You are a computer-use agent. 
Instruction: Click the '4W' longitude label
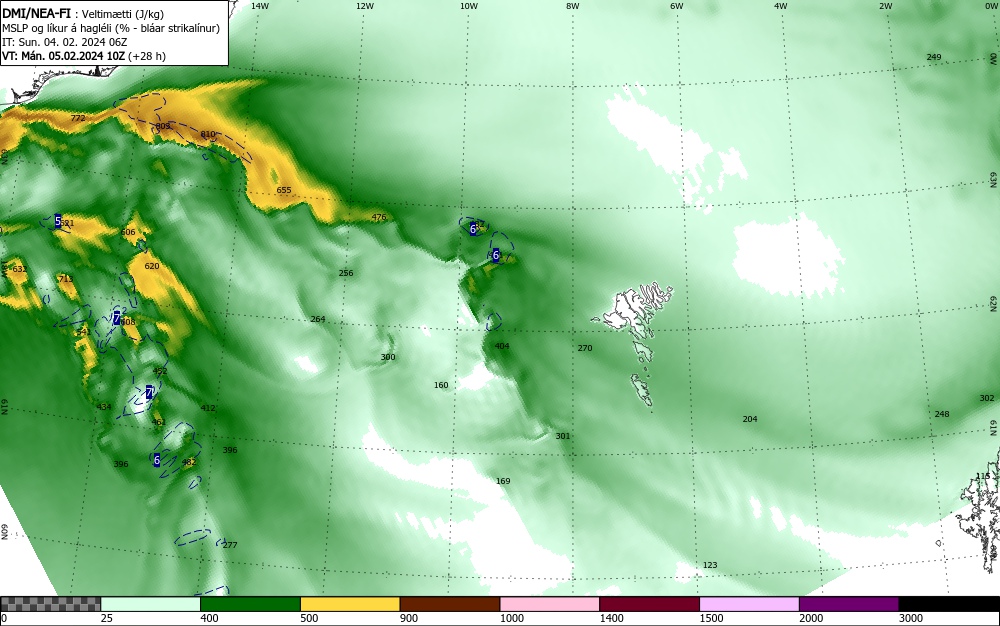click(x=781, y=6)
